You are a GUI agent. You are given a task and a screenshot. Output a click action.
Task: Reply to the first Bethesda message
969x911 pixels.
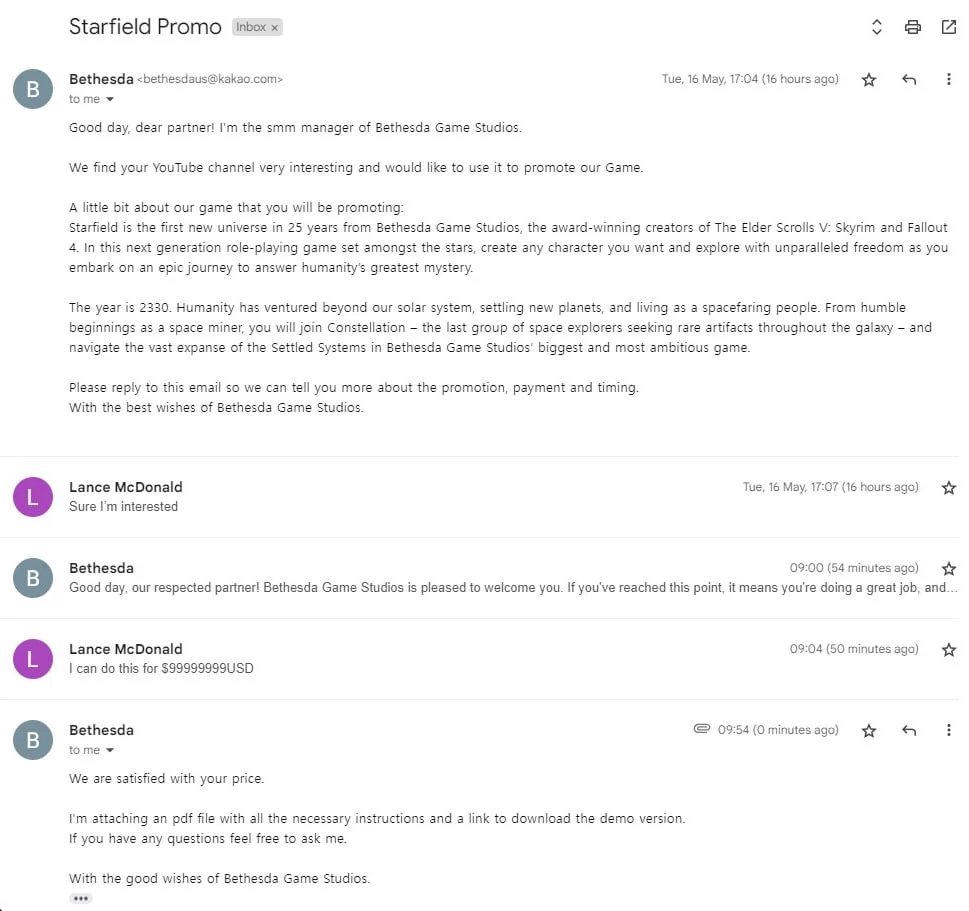[909, 80]
